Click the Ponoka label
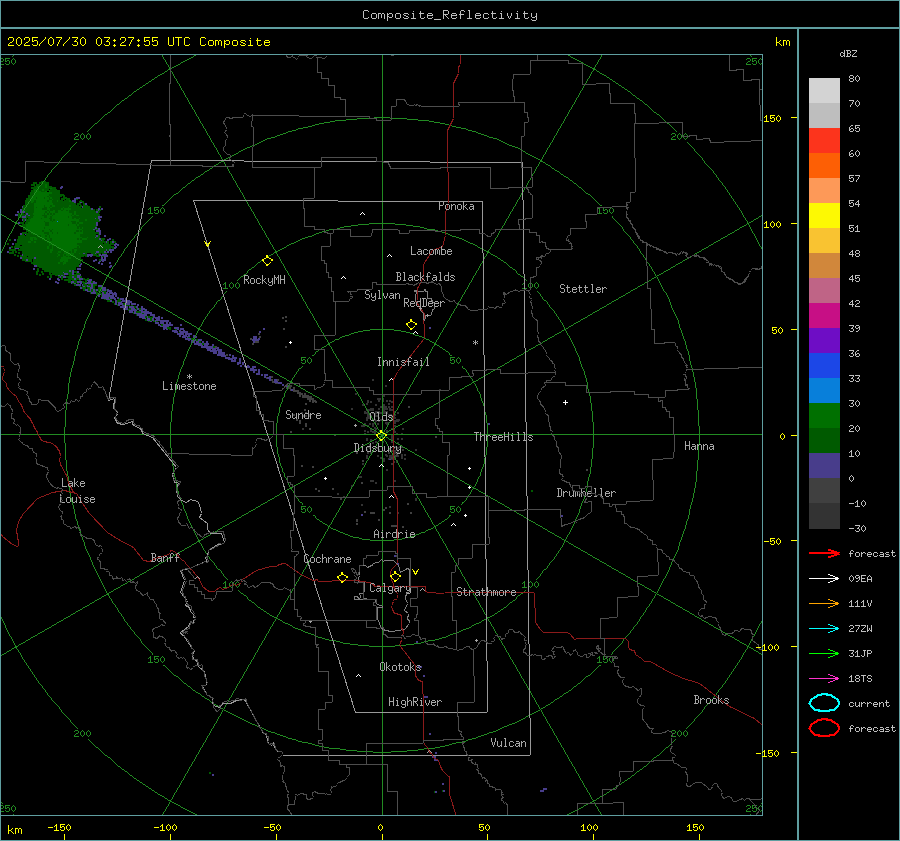The width and height of the screenshot is (900, 841). (456, 206)
